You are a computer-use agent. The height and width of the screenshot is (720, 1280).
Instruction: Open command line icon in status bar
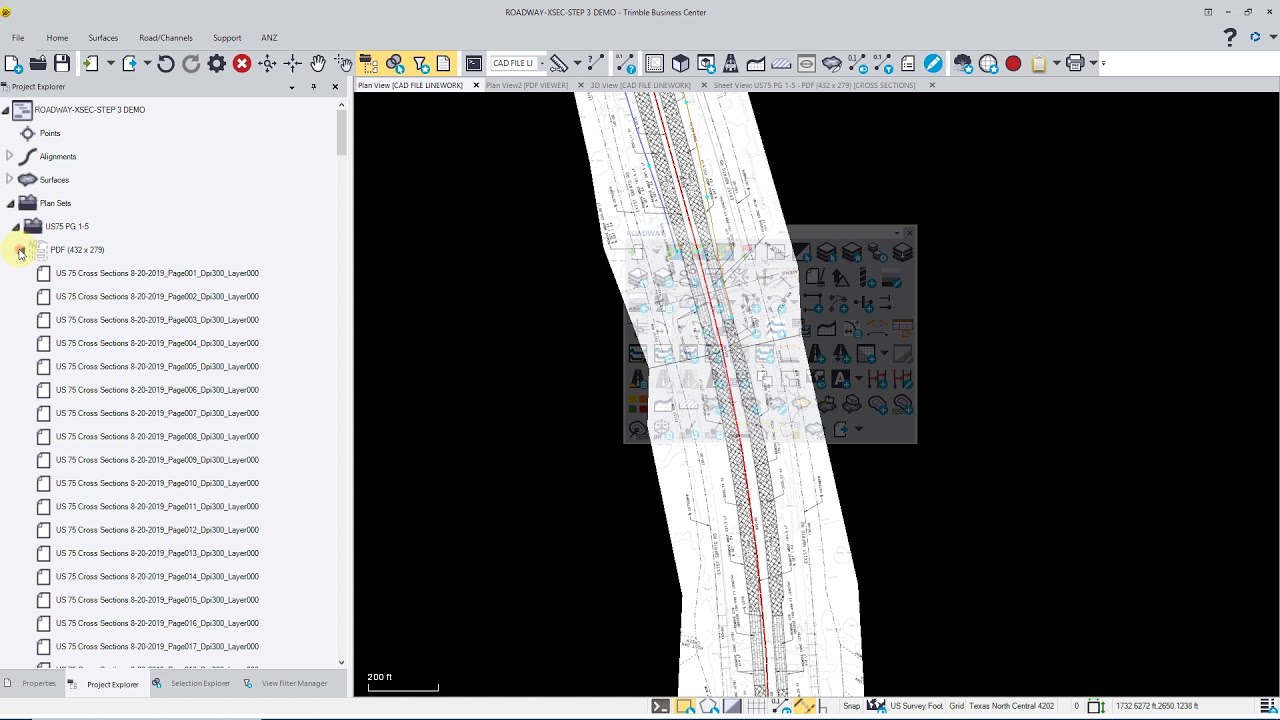(x=661, y=706)
